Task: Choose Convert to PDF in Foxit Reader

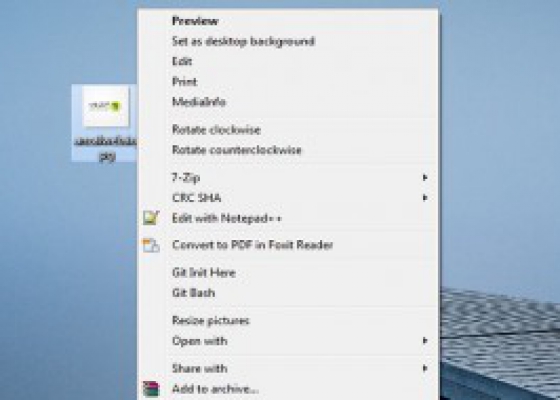Action: [x=252, y=245]
